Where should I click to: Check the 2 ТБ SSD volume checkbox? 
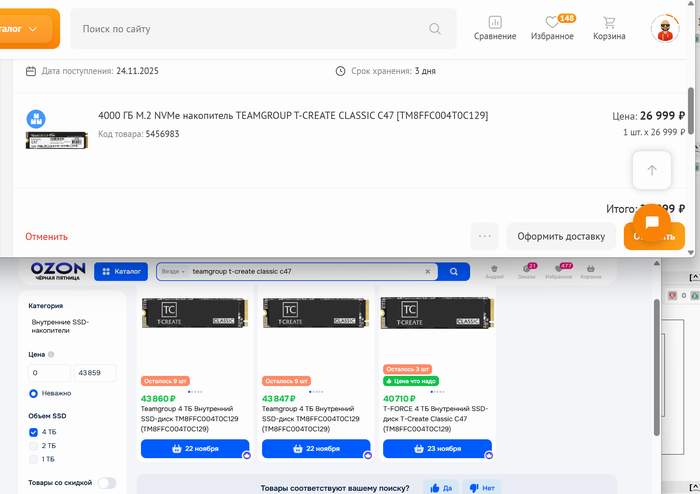[x=33, y=446]
